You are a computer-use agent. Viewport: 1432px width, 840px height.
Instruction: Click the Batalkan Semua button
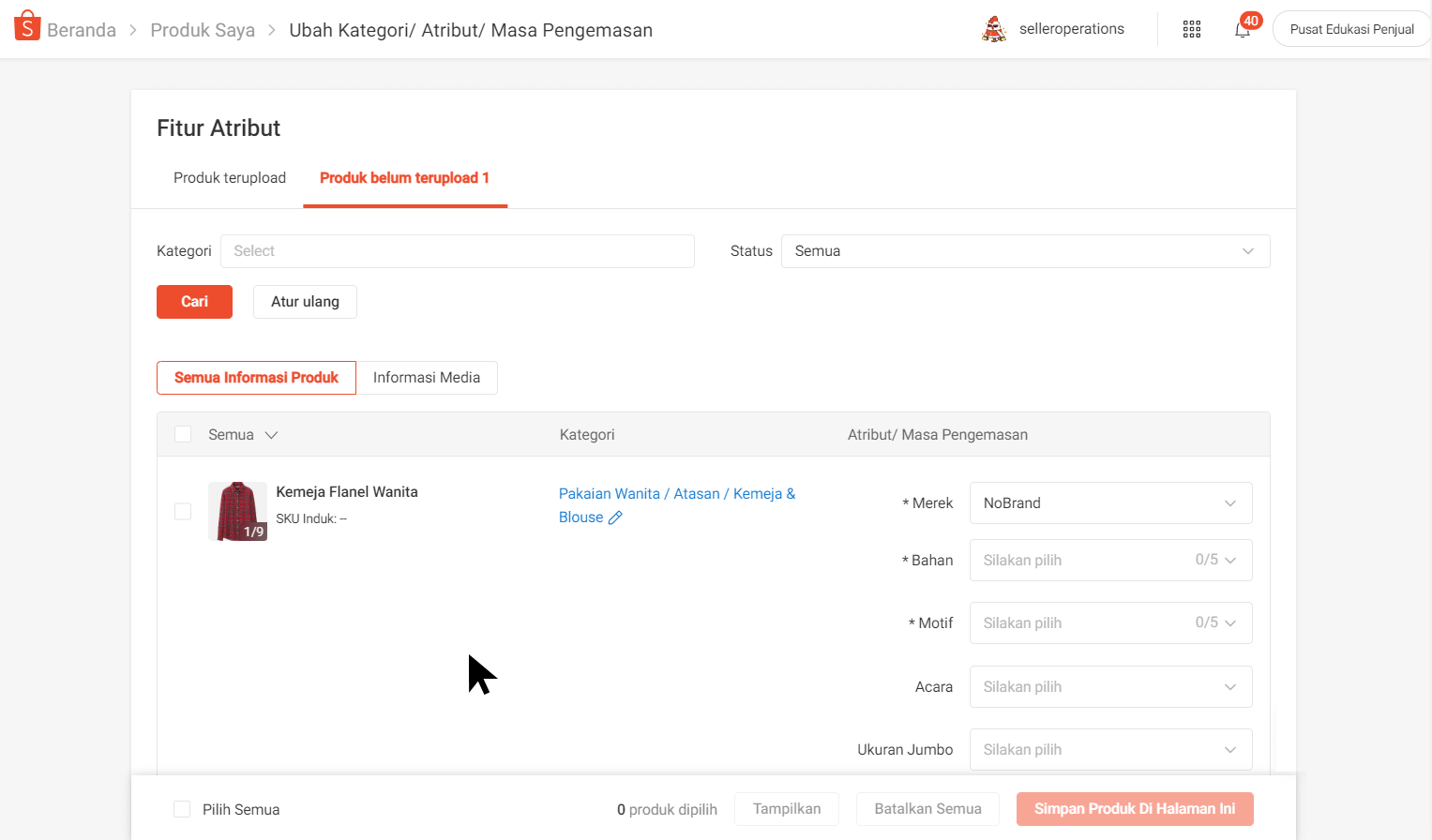coord(927,809)
